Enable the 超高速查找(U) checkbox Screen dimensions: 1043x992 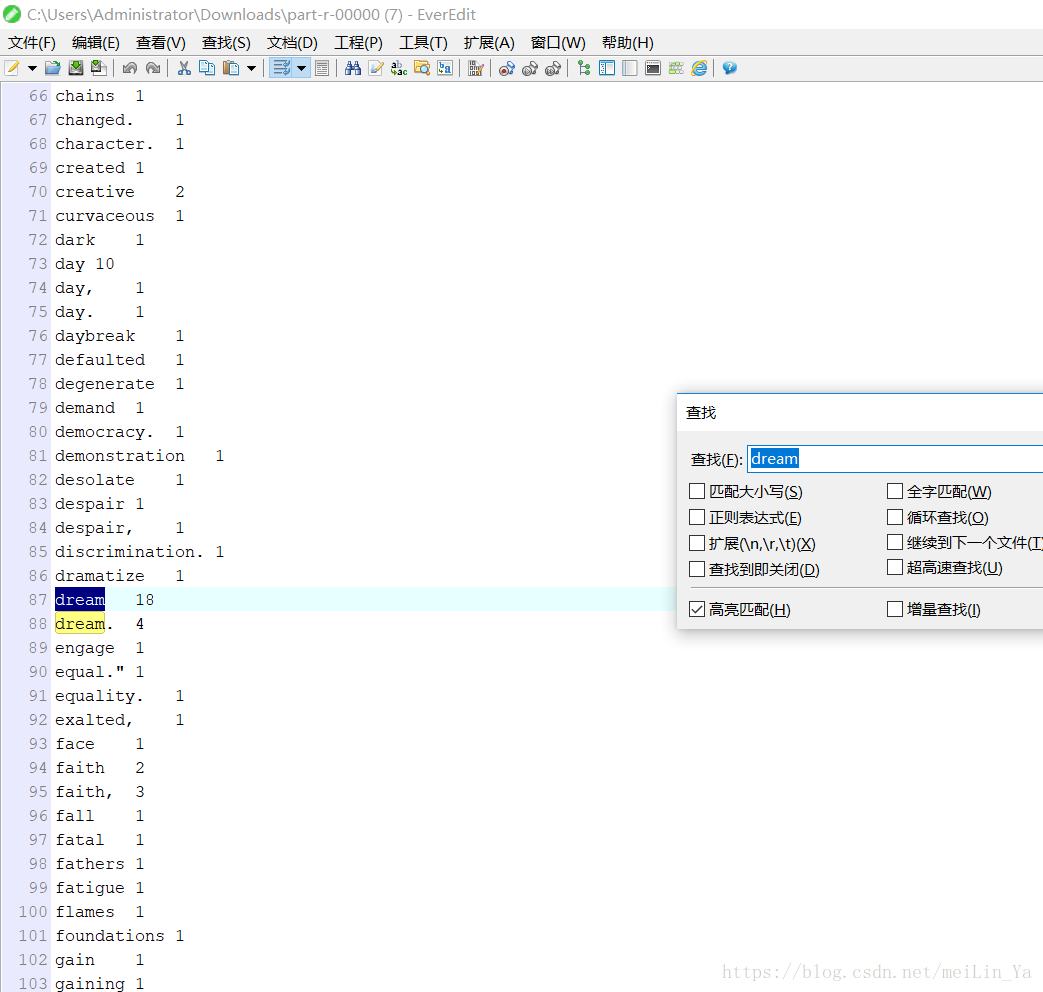895,568
